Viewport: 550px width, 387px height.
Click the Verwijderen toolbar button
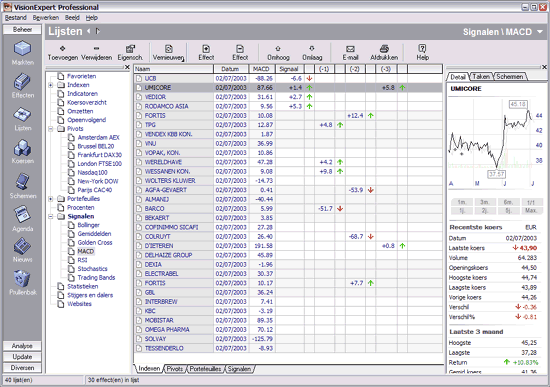click(x=96, y=53)
